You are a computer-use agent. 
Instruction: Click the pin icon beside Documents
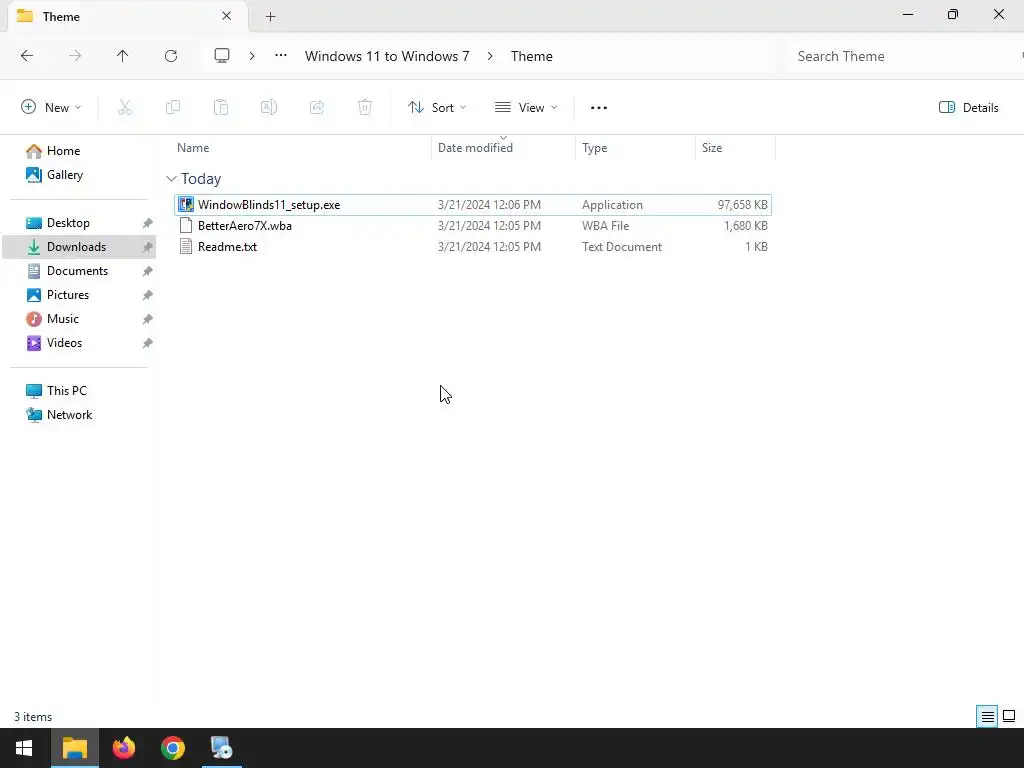click(148, 271)
